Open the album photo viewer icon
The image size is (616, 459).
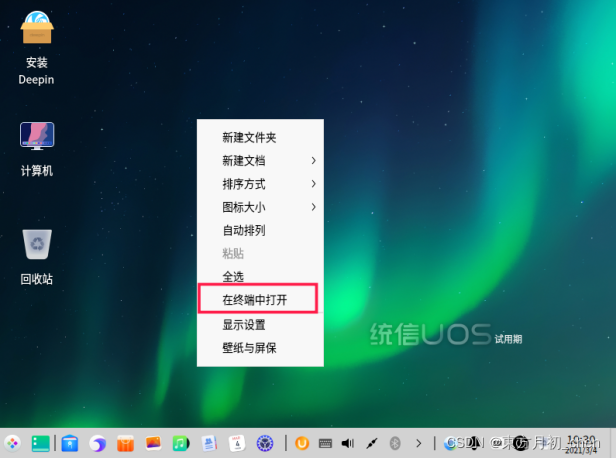153,444
